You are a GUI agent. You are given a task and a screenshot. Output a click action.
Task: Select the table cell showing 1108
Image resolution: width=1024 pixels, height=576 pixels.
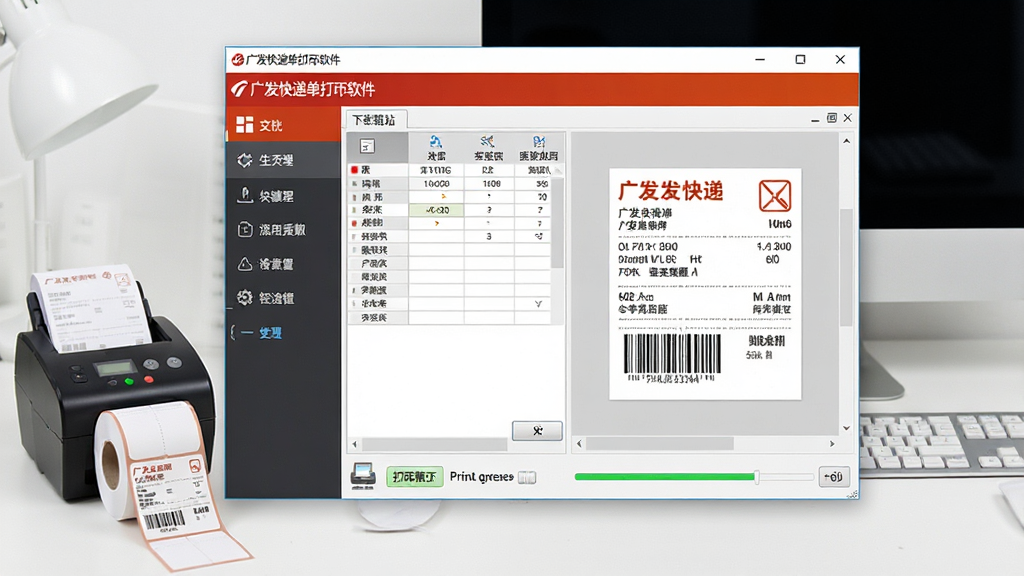pos(489,184)
